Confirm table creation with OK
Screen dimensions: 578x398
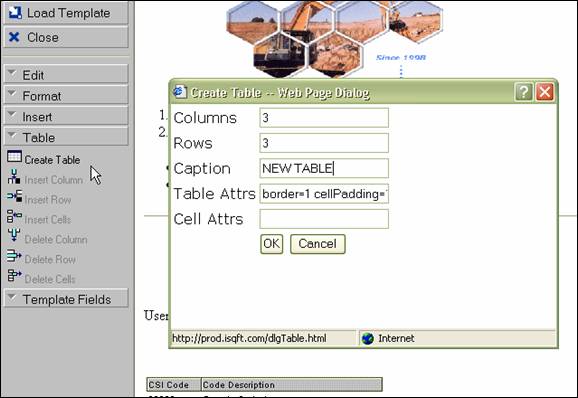(x=272, y=244)
